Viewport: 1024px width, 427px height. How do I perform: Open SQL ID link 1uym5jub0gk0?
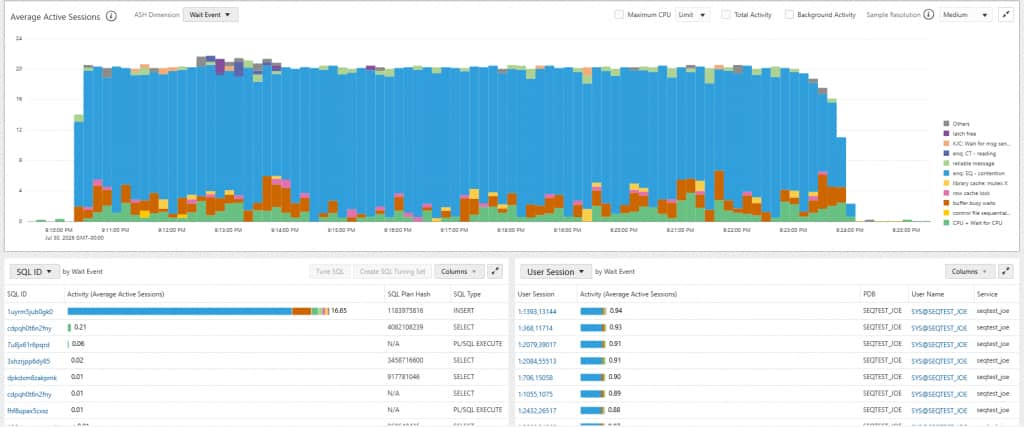coord(30,311)
